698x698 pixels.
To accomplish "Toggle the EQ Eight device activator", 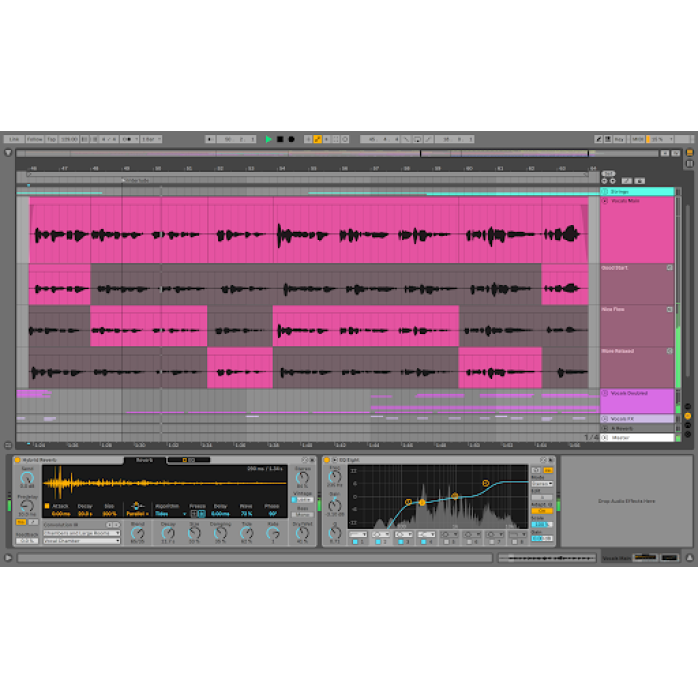I will tap(327, 460).
